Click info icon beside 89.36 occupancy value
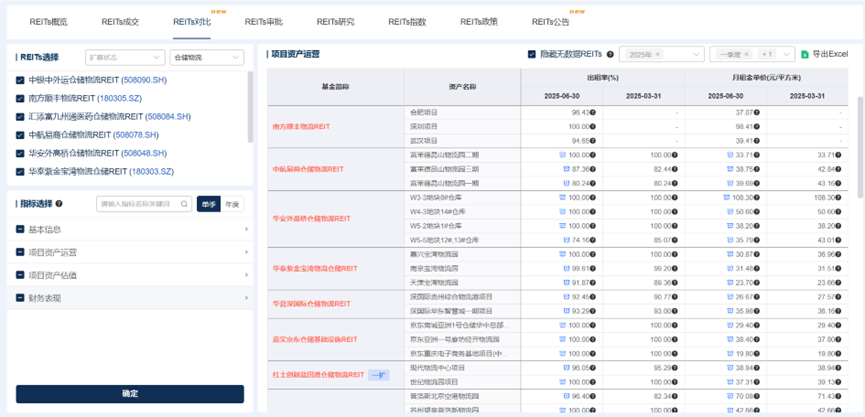Image resolution: width=865 pixels, height=417 pixels. pos(675,283)
